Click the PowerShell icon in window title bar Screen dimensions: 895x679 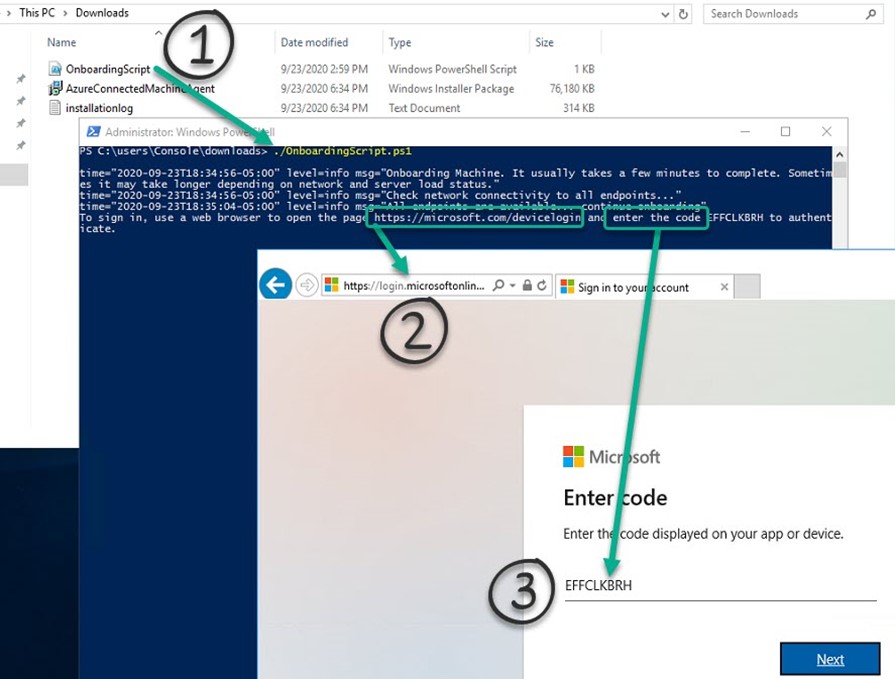93,132
